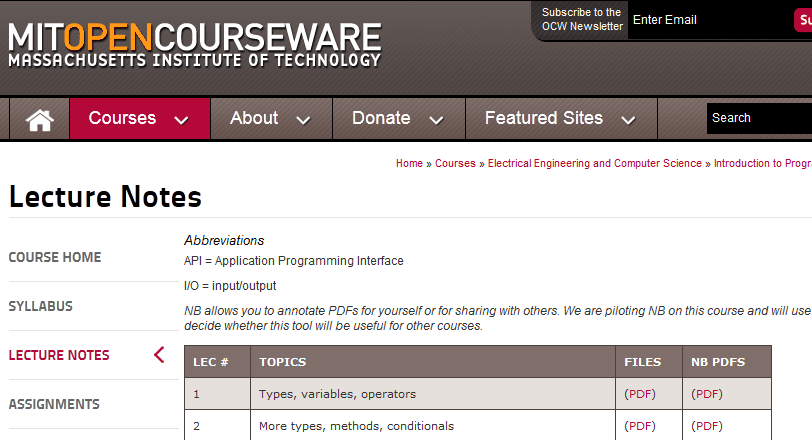Open the Featured Sites menu item
This screenshot has height=440, width=812.
(544, 118)
